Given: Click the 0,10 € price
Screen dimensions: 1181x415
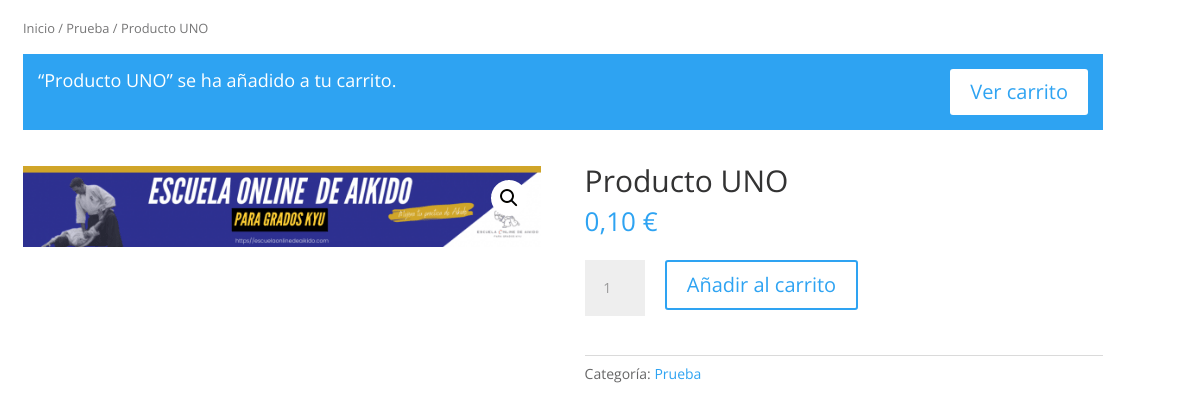Looking at the screenshot, I should point(621,222).
